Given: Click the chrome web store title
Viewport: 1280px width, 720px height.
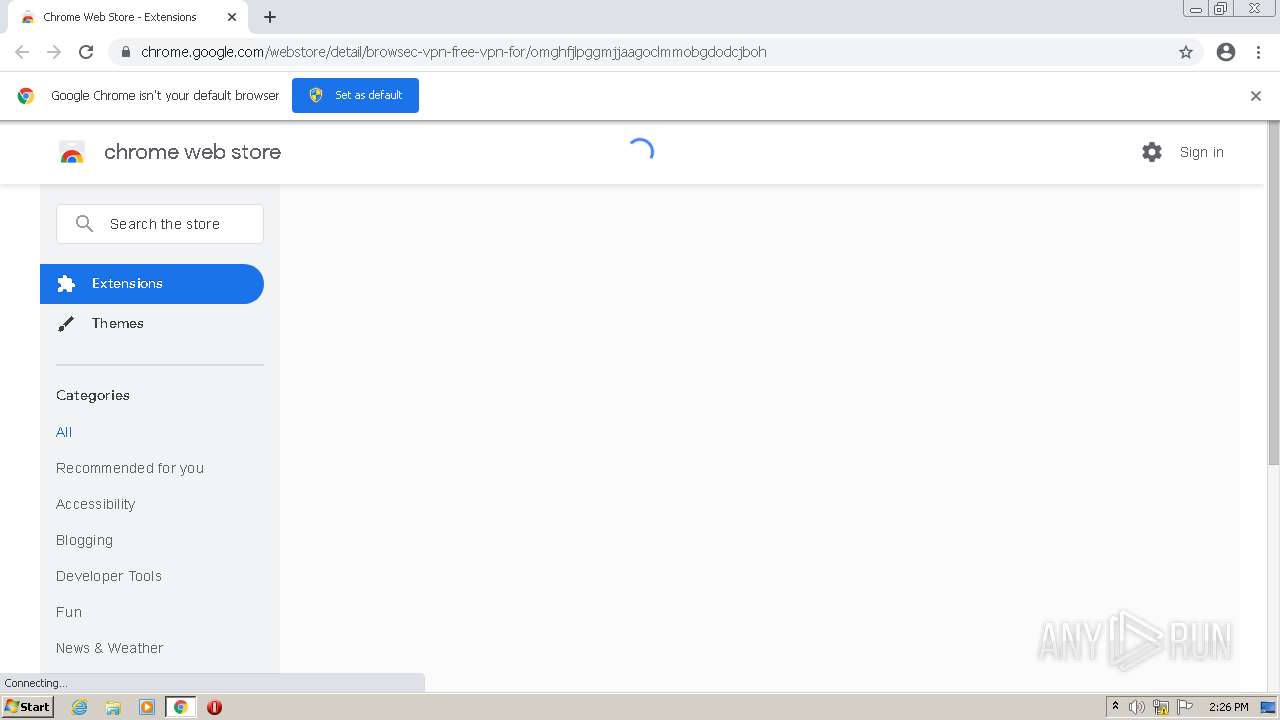Looking at the screenshot, I should click(192, 152).
